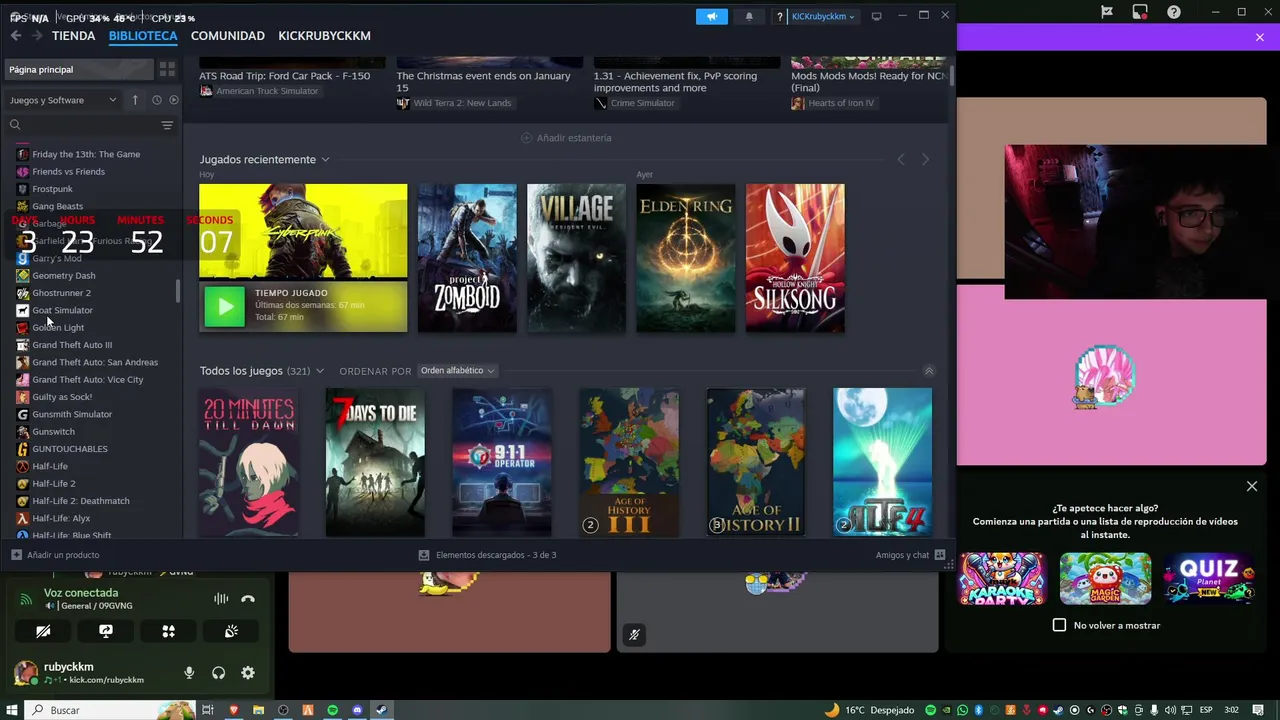The width and height of the screenshot is (1280, 720).
Task: Expand Jugados recientemente dropdown
Action: pos(325,160)
